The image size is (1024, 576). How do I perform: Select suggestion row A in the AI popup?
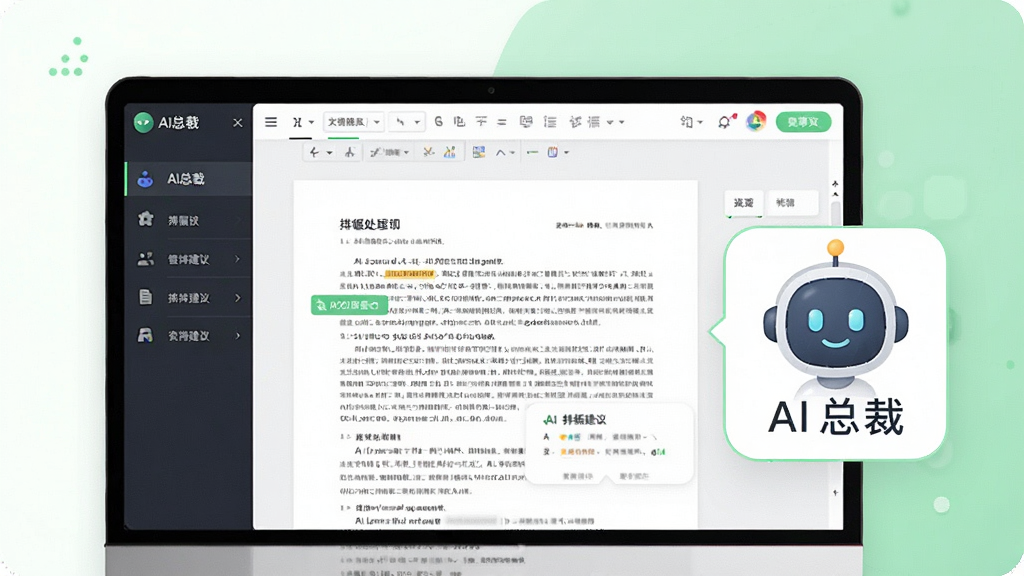[600, 437]
